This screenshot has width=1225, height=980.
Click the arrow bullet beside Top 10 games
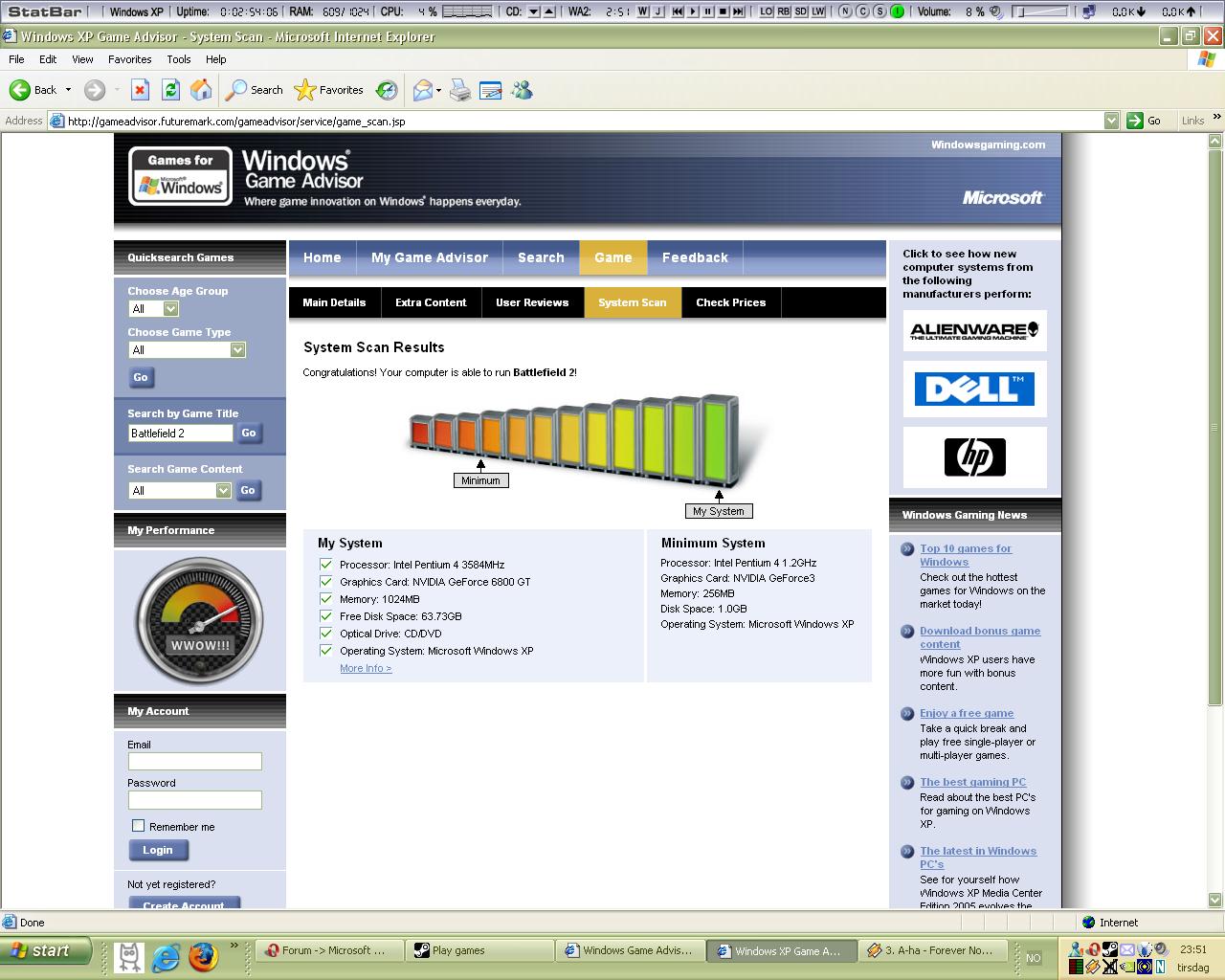point(907,549)
